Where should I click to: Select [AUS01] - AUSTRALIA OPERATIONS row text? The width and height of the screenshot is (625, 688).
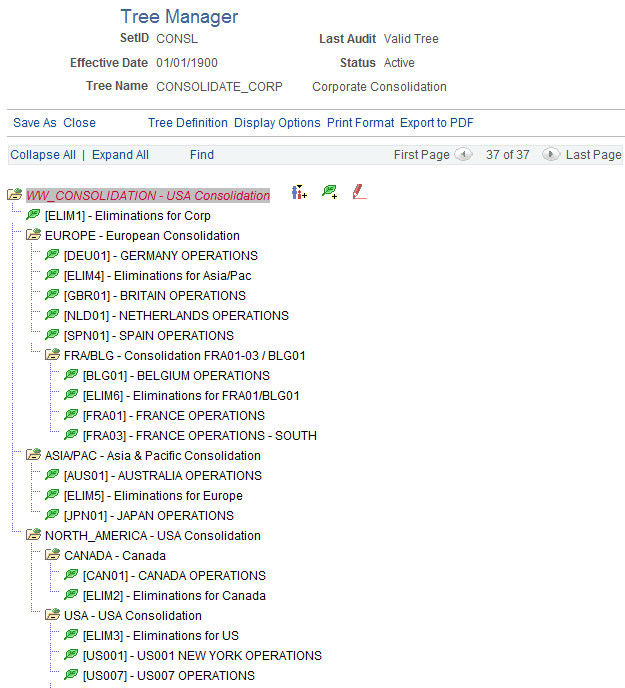click(163, 476)
